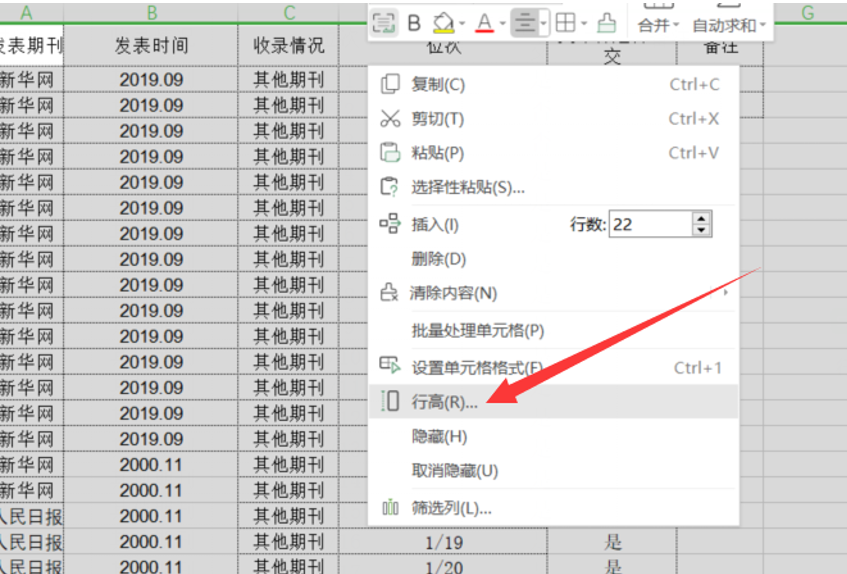Apply the yellow fill color bucket
This screenshot has width=847, height=574.
[x=444, y=23]
